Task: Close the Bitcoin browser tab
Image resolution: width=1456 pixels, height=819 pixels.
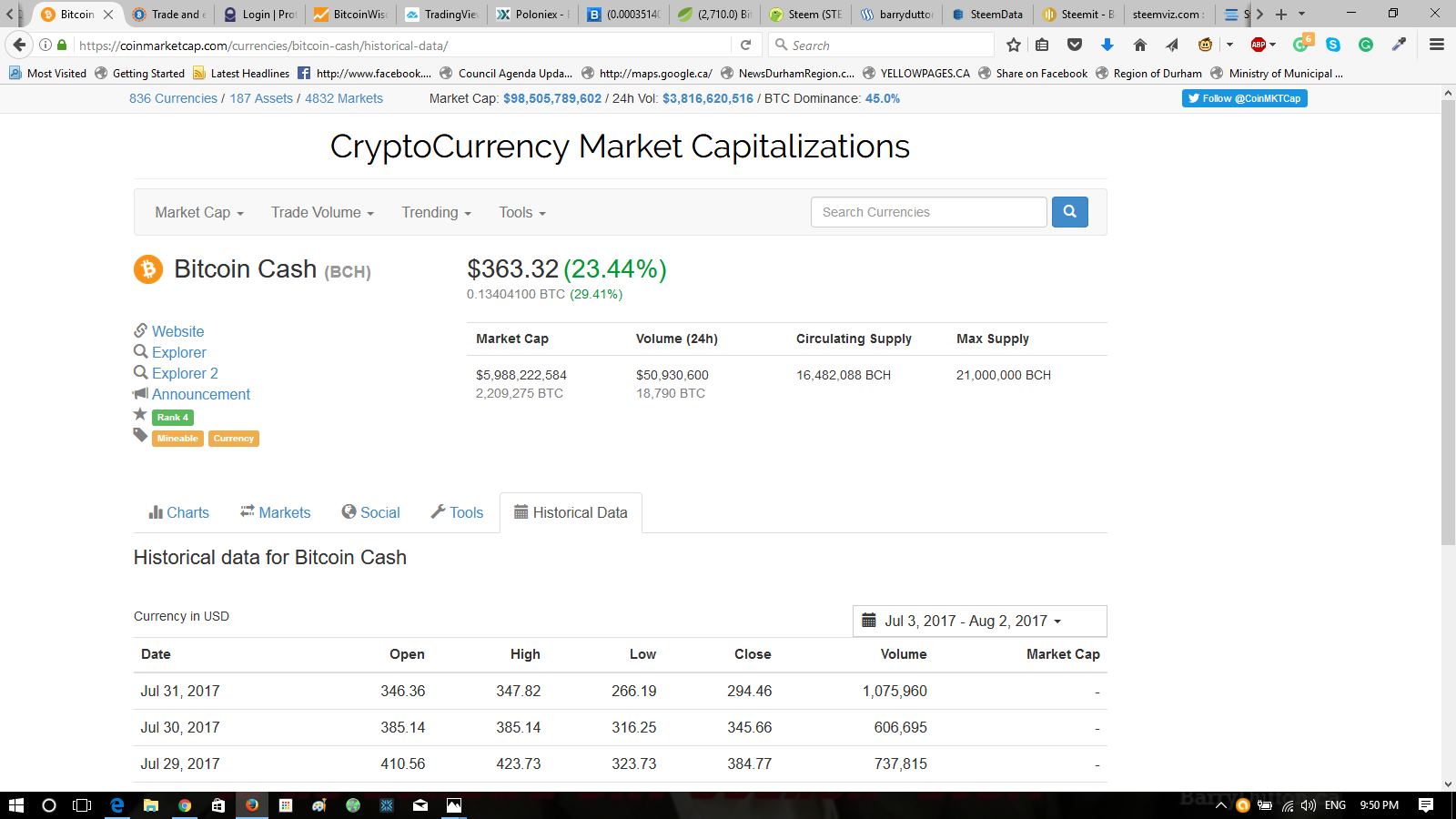Action: point(108,14)
